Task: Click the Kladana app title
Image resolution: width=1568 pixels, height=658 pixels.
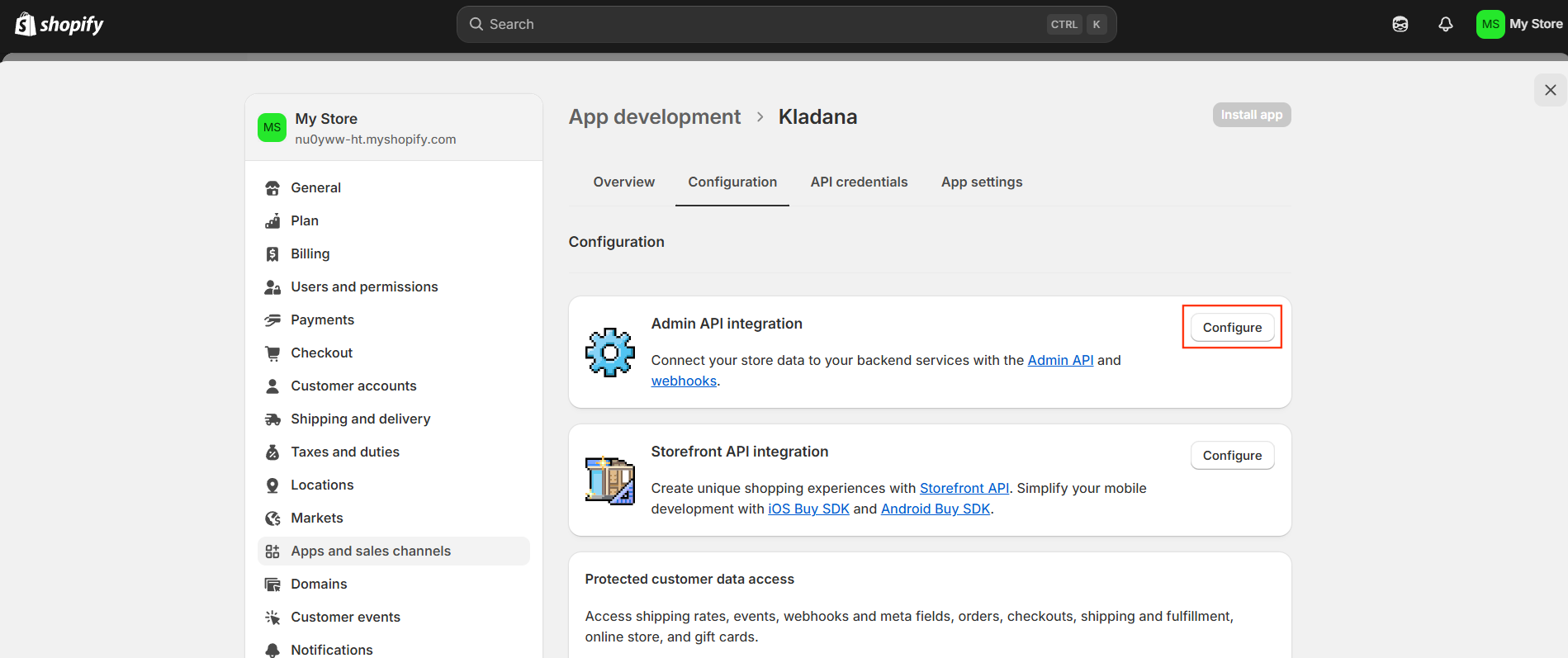Action: point(817,117)
